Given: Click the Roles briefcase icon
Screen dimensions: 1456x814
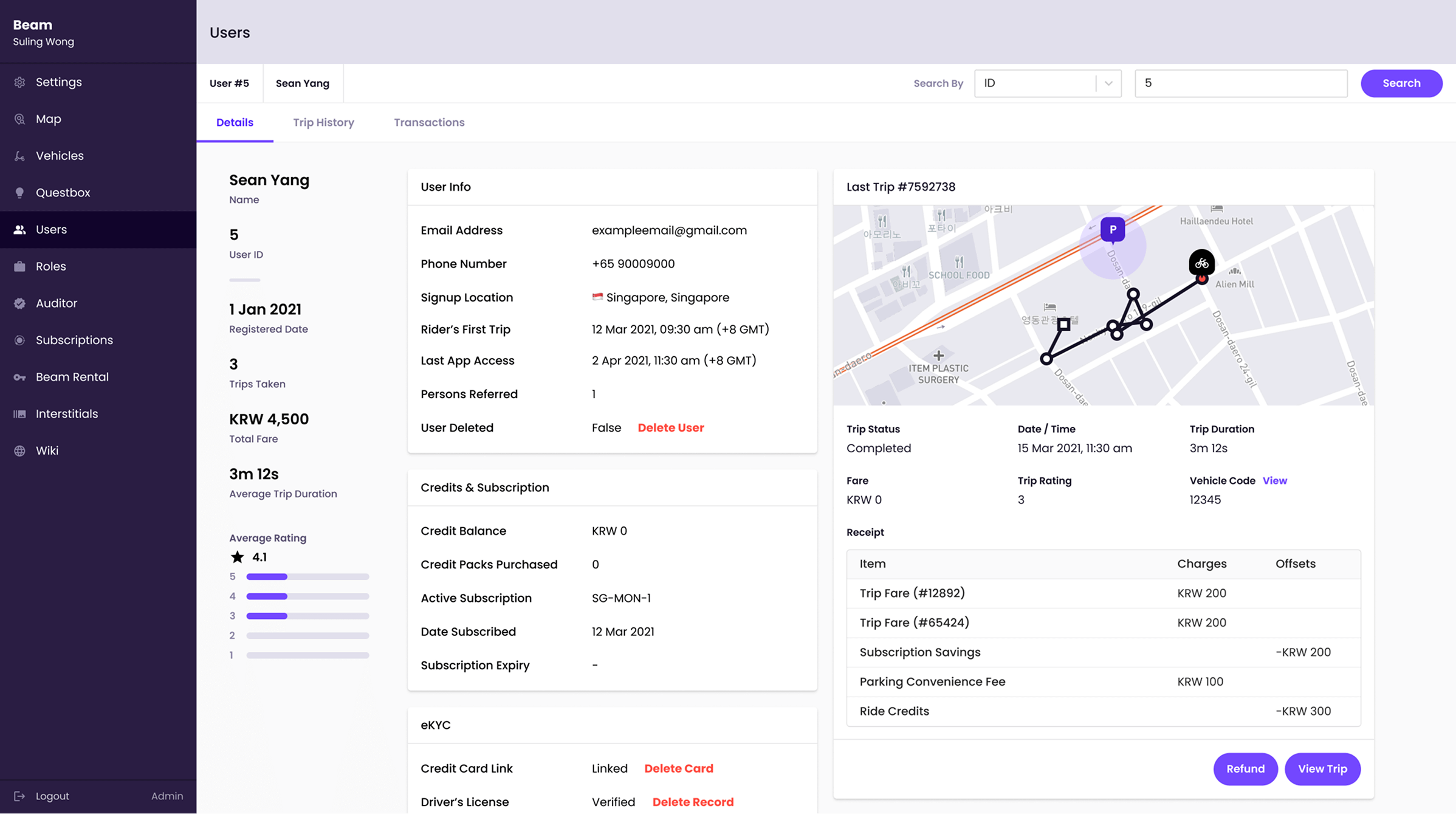Looking at the screenshot, I should pos(19,266).
